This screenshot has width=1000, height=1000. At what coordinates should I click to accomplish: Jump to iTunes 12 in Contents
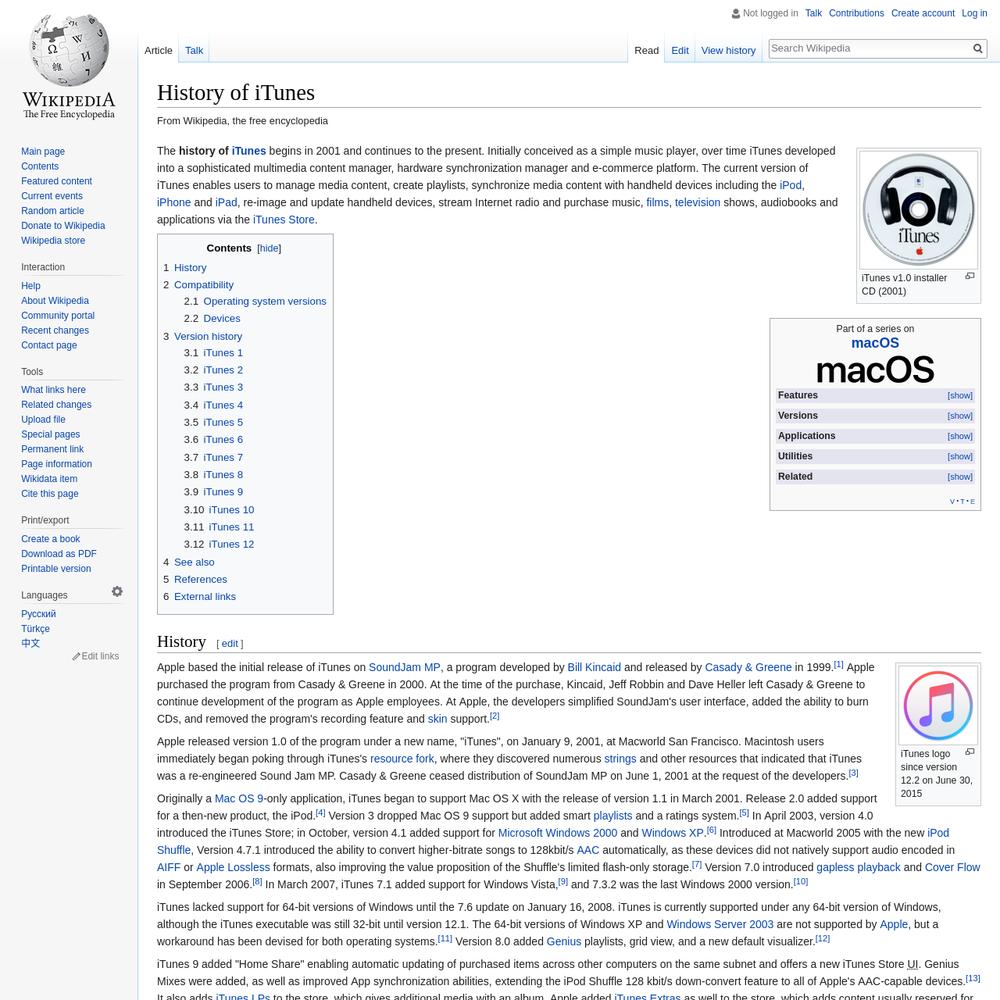click(231, 544)
